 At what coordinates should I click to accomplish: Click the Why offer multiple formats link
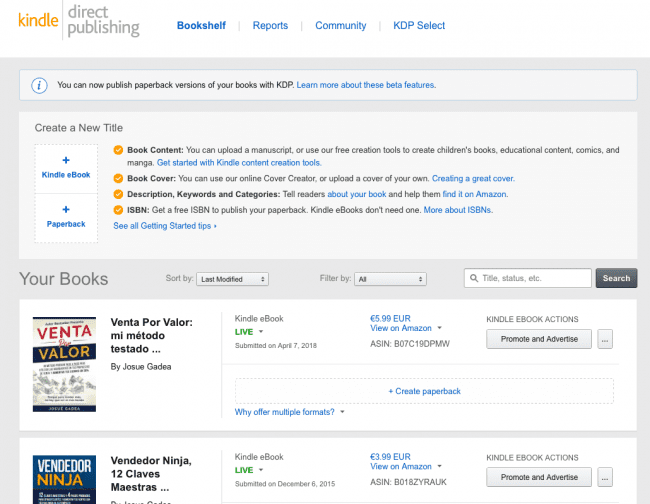click(284, 412)
